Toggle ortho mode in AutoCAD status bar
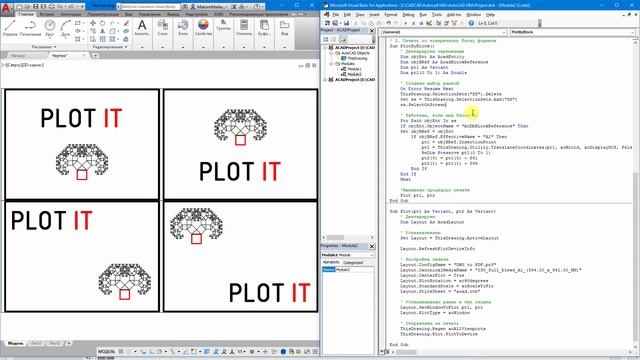This screenshot has width=640, height=360. tap(151, 351)
